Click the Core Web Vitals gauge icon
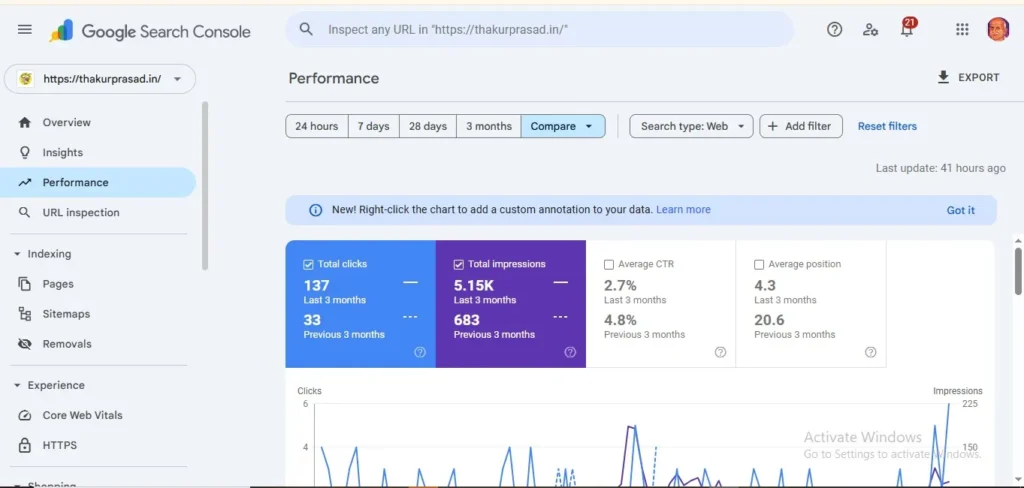The height and width of the screenshot is (488, 1024). pos(25,415)
